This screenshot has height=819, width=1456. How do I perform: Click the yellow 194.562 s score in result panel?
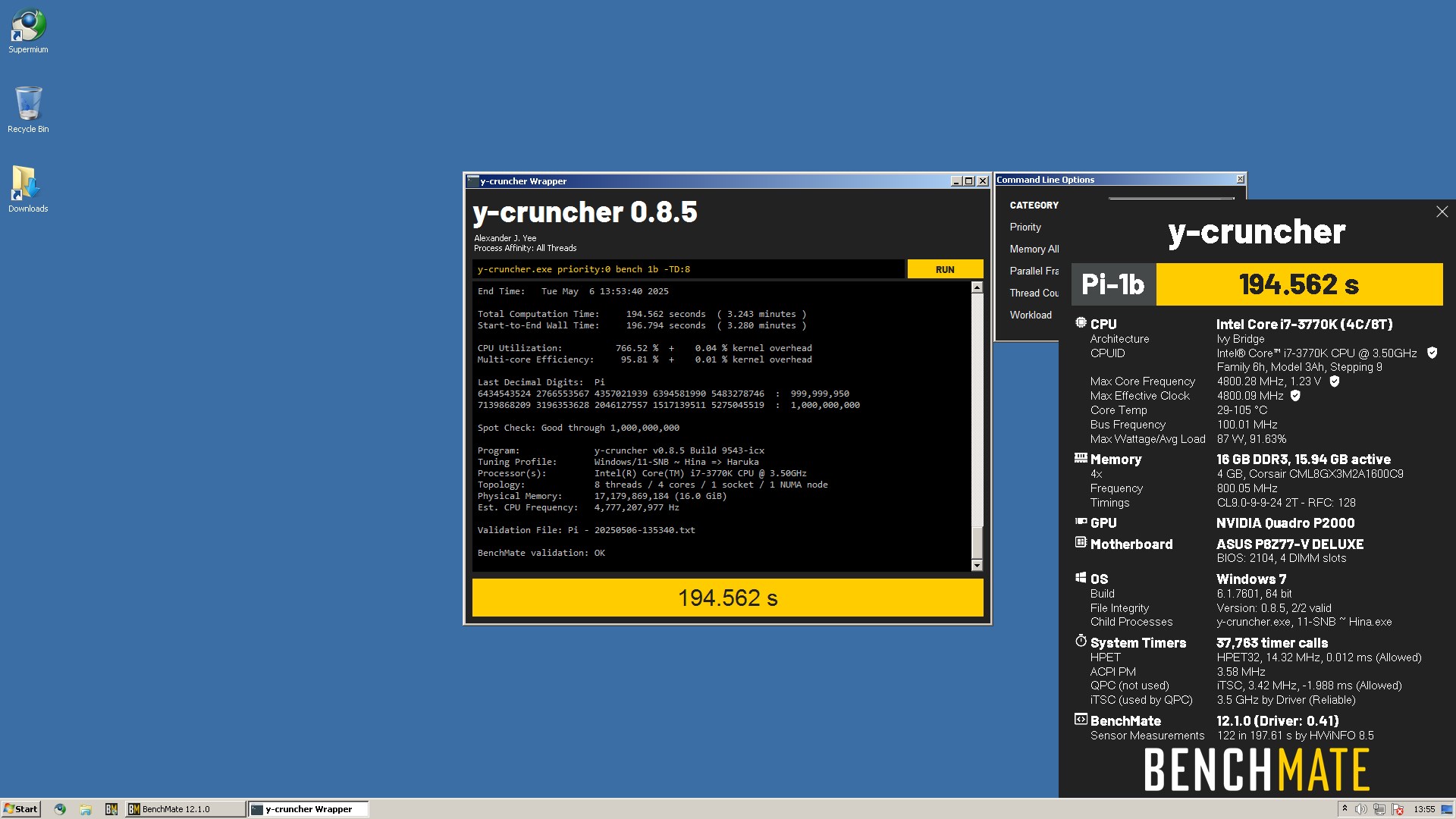(1299, 284)
